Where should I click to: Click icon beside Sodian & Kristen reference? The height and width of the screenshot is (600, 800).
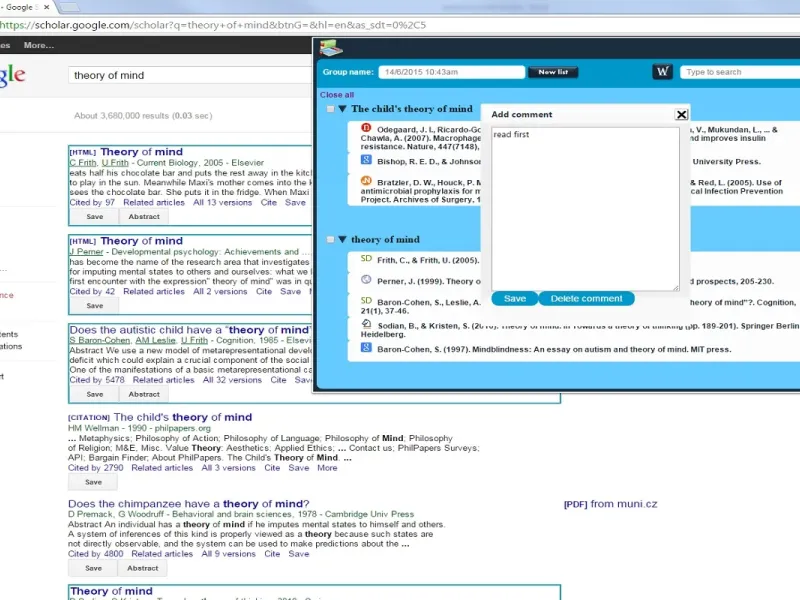point(366,323)
